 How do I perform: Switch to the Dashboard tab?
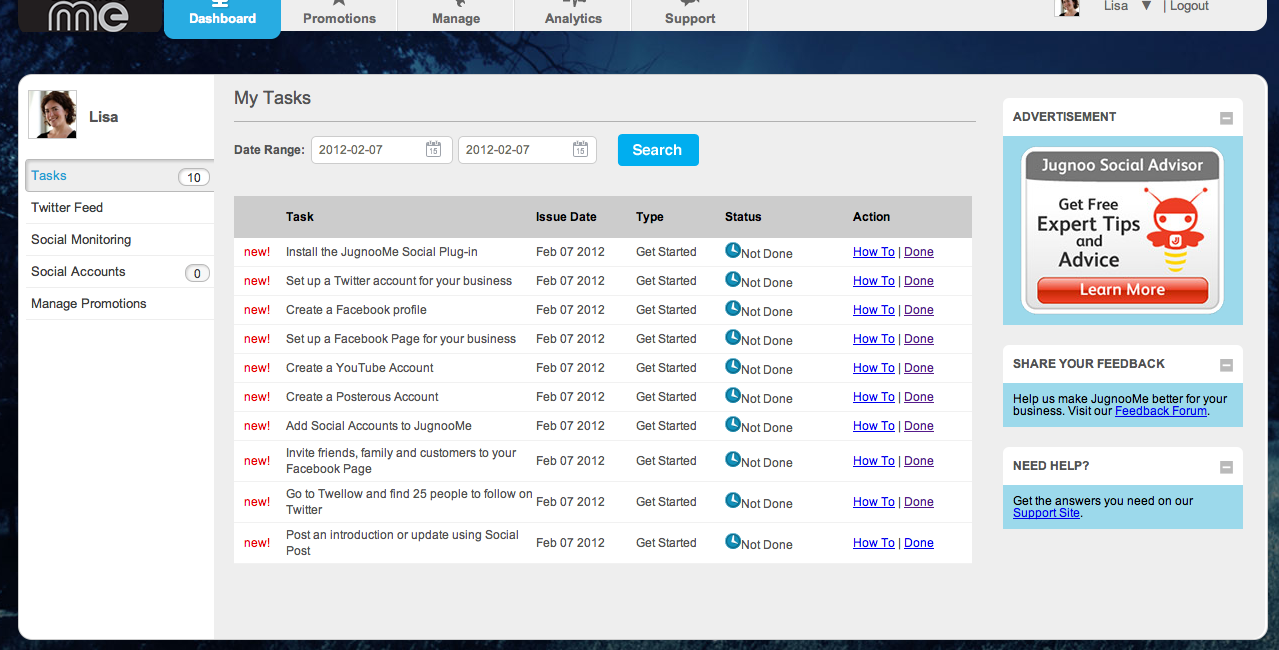tap(222, 18)
